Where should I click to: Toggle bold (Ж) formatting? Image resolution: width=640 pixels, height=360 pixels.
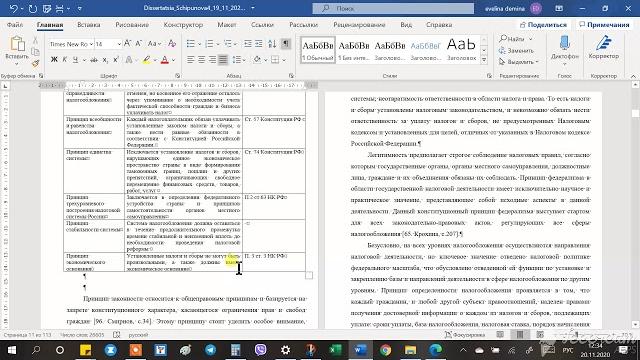pos(54,60)
